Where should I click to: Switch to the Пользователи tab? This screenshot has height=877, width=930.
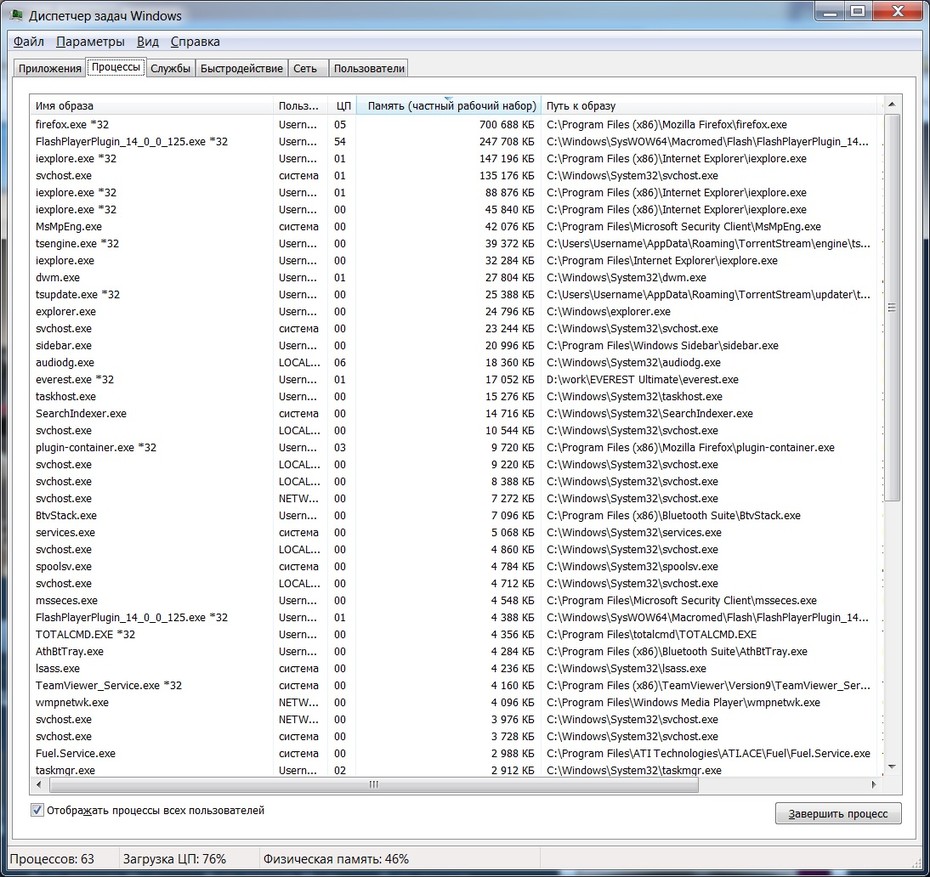click(369, 68)
